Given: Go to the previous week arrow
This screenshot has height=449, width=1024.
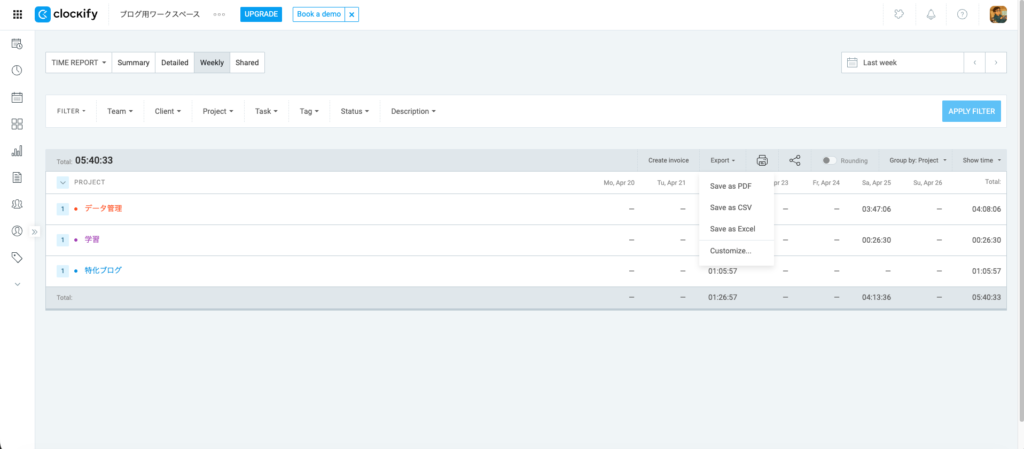Looking at the screenshot, I should [974, 62].
